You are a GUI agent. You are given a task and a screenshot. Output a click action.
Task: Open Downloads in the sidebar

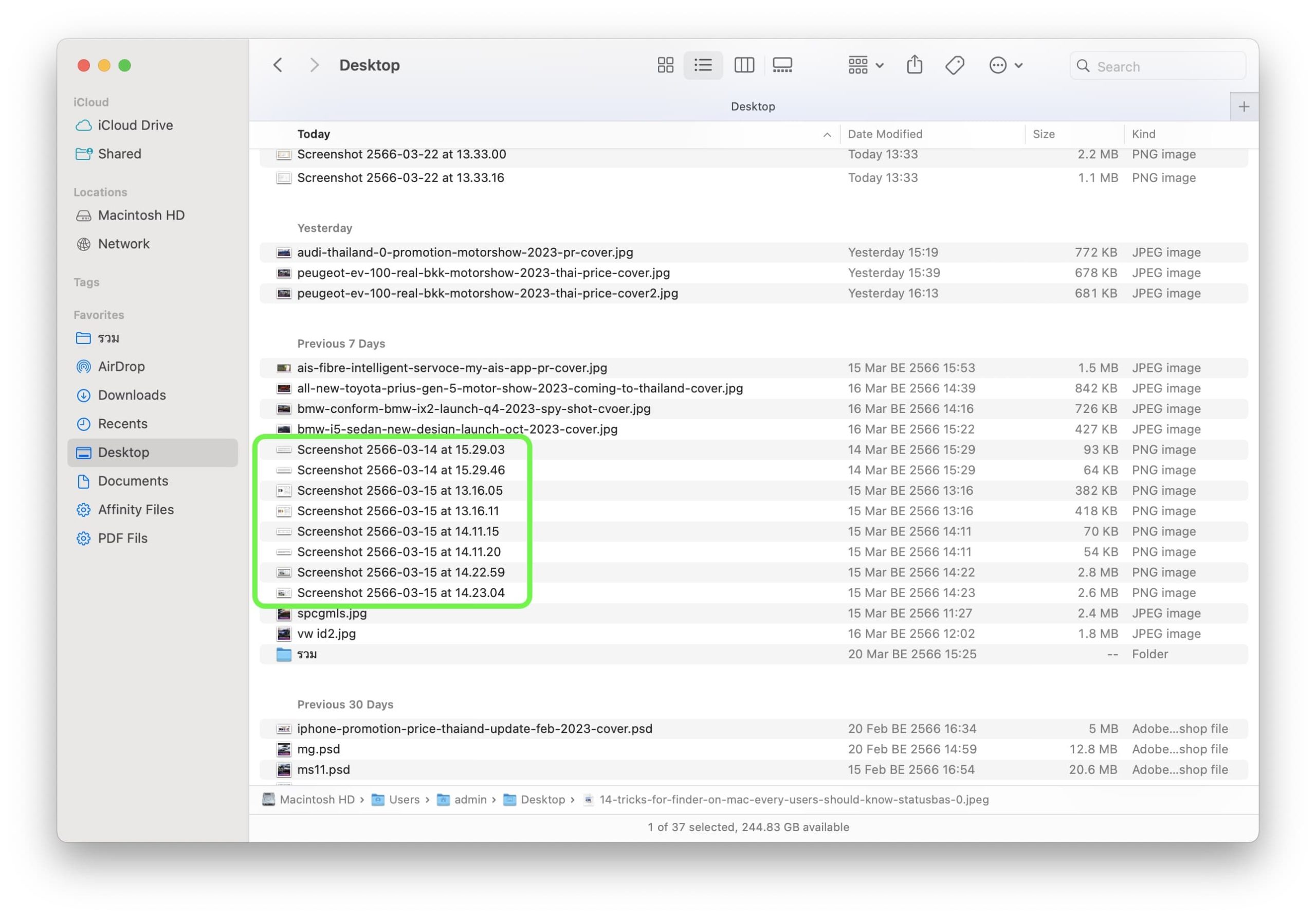click(x=131, y=395)
